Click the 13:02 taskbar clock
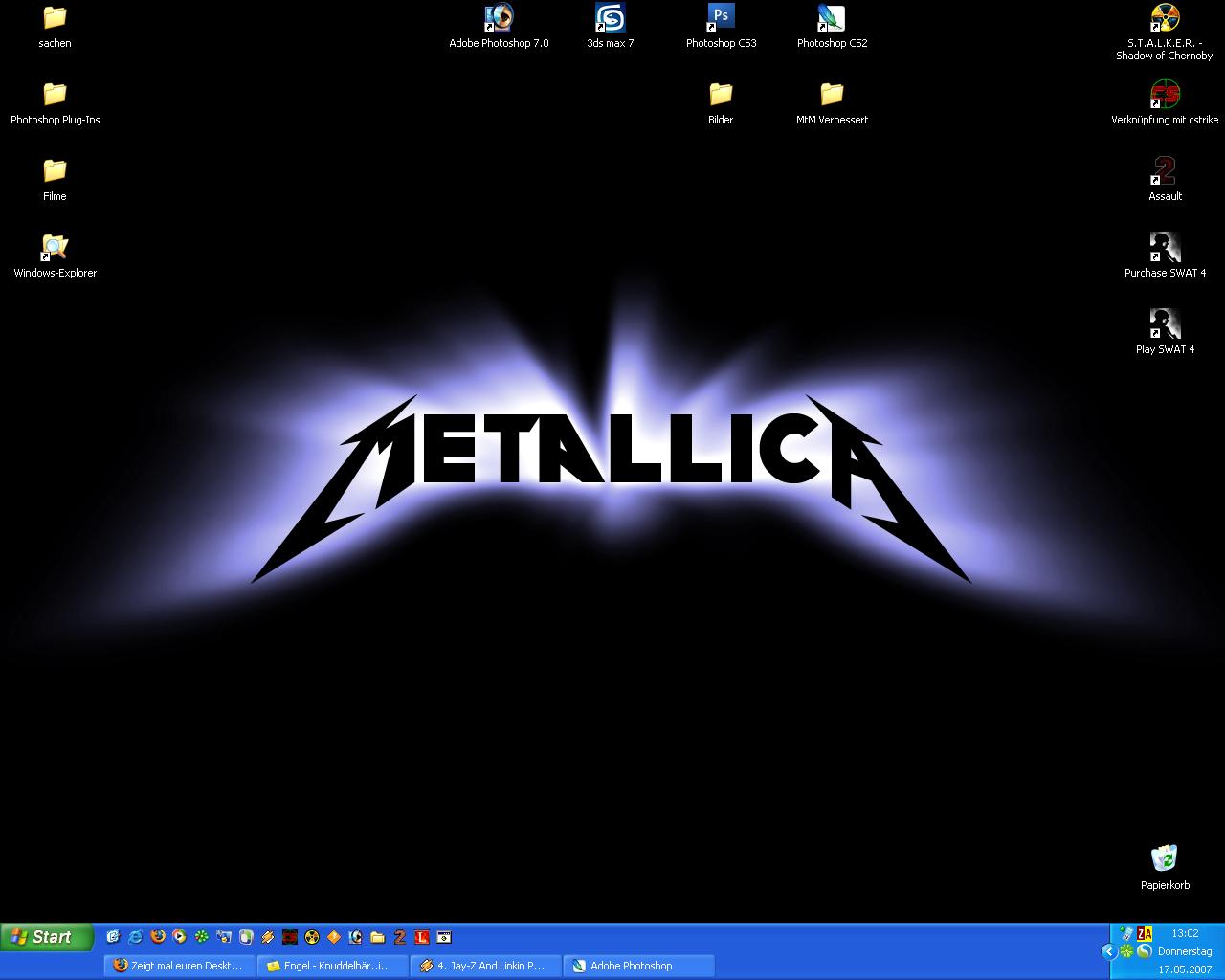Screen dimensions: 1225x980 [1185, 933]
